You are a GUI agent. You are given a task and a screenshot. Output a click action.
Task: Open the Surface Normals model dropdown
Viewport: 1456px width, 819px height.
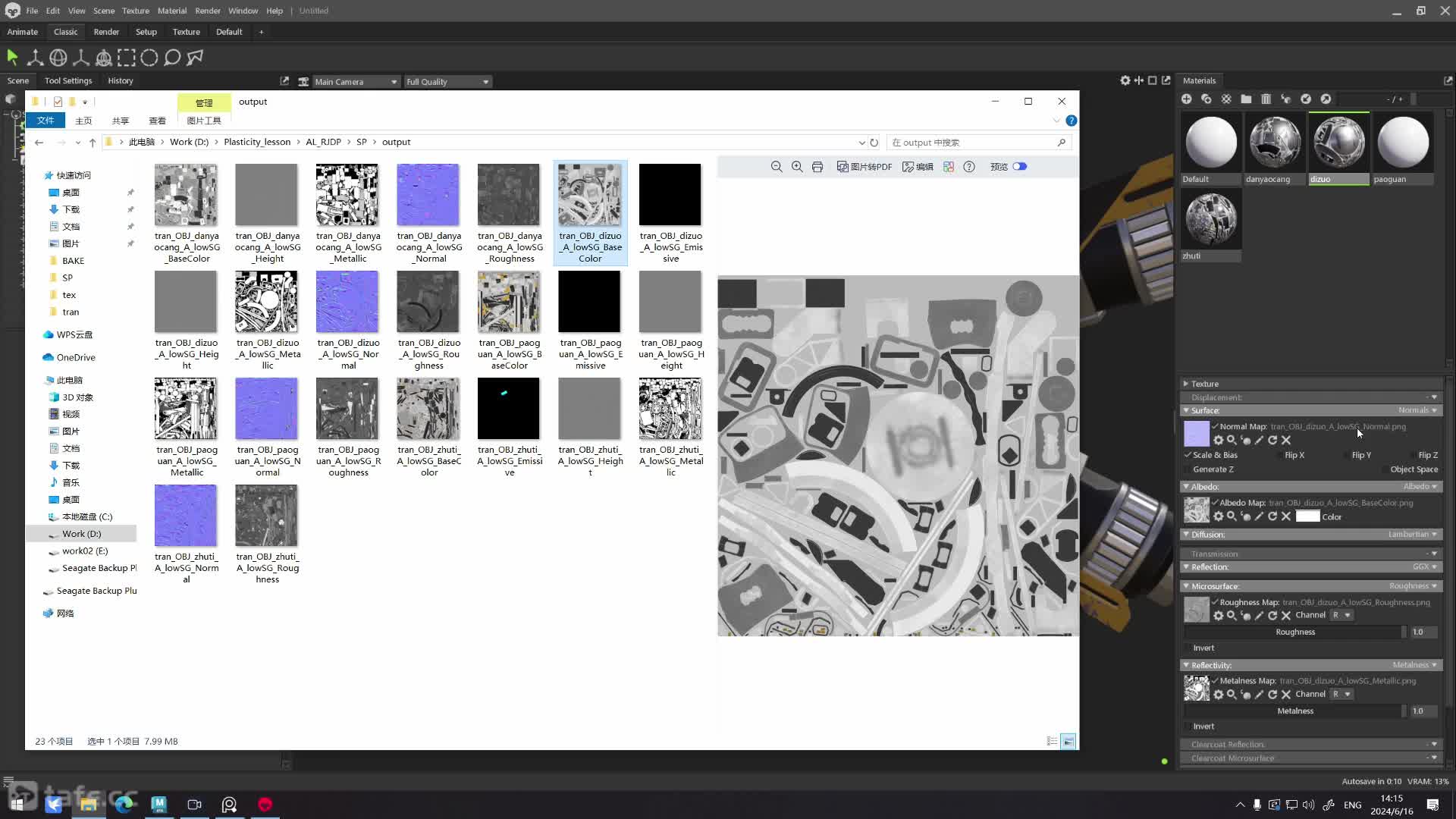pos(1417,410)
